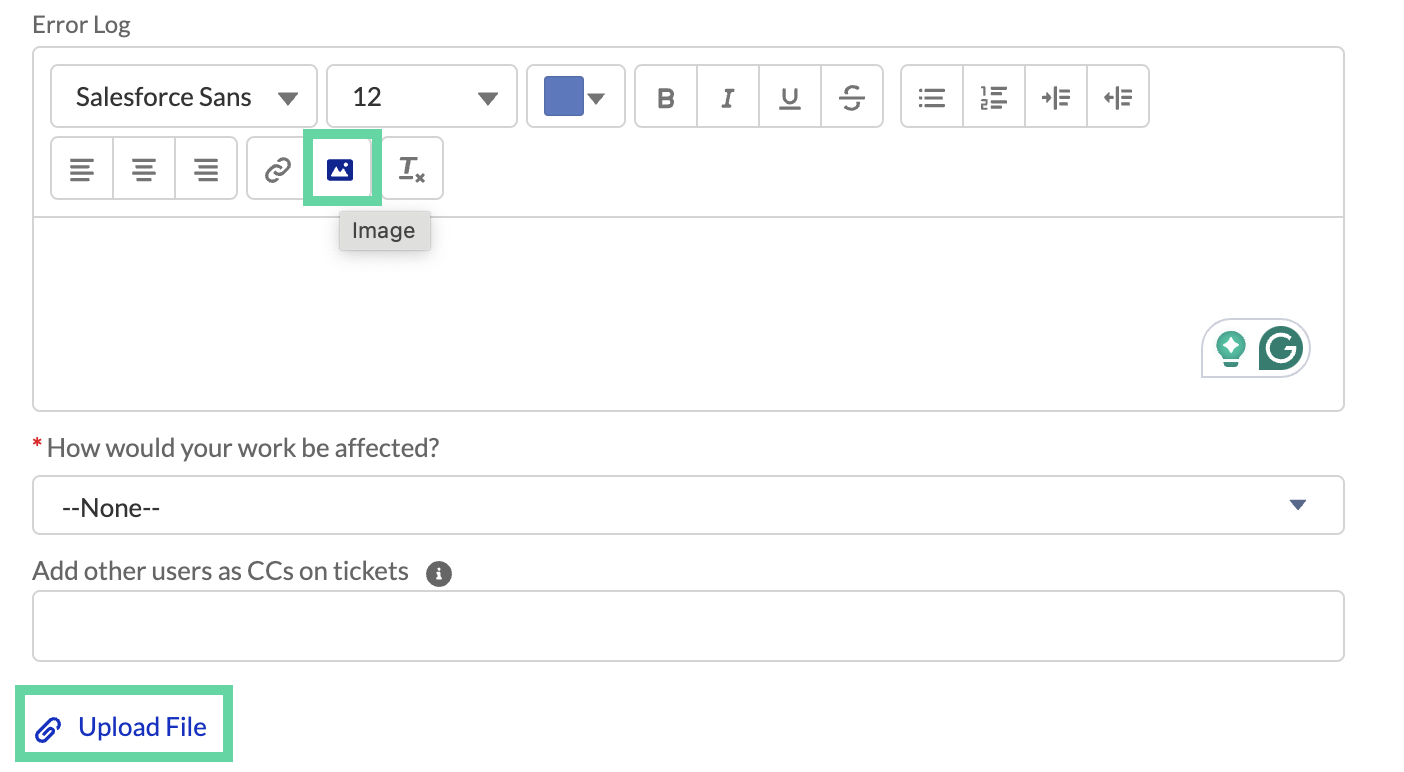Create a numbered list
Screen dimensions: 1404x772
(x=993, y=96)
